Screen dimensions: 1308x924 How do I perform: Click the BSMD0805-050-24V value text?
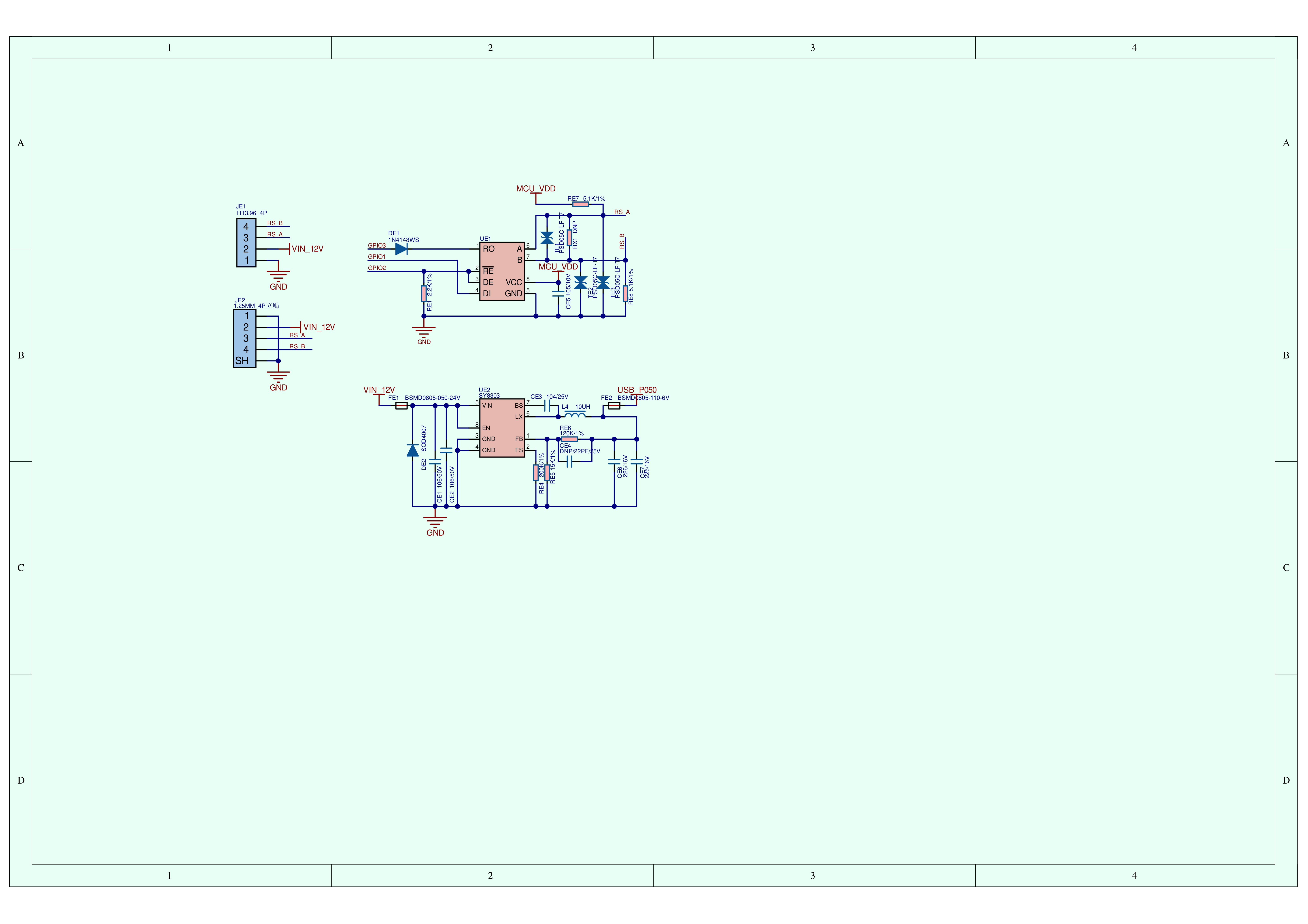pyautogui.click(x=432, y=398)
